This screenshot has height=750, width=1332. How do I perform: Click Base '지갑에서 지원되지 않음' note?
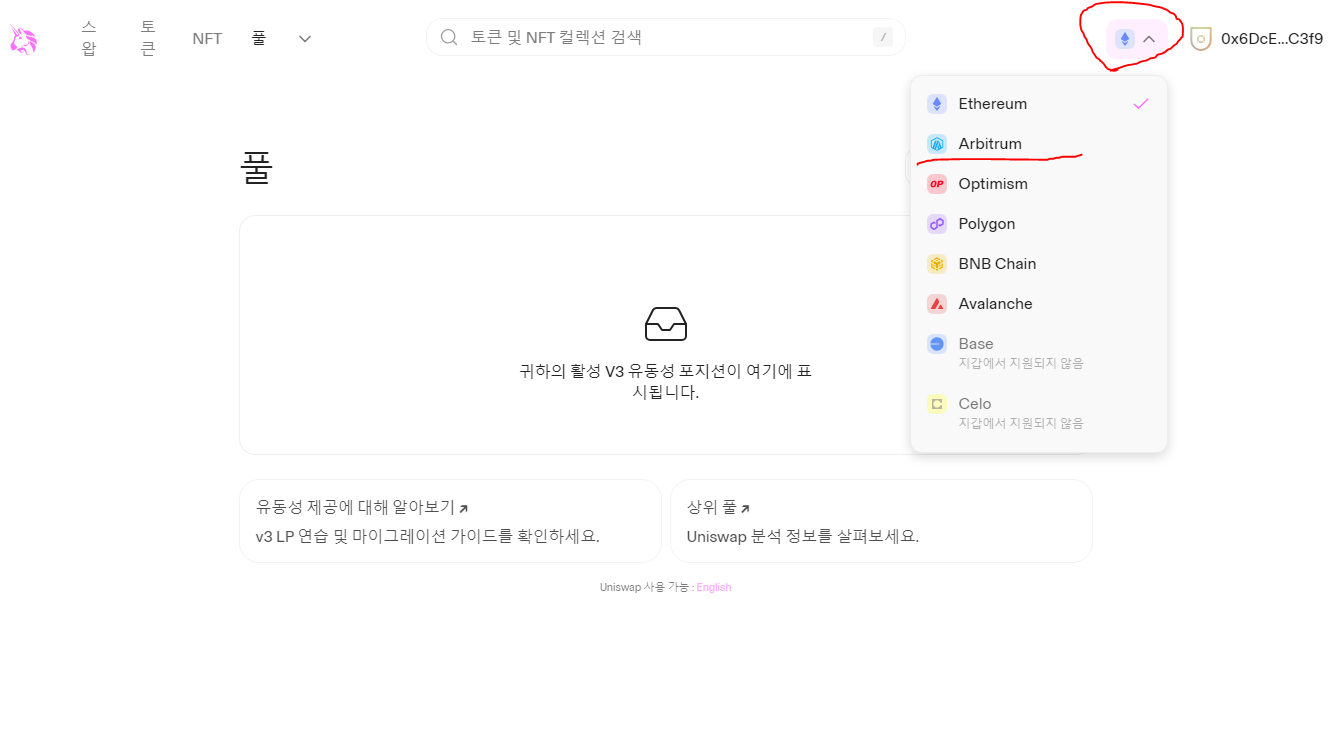tap(1021, 363)
